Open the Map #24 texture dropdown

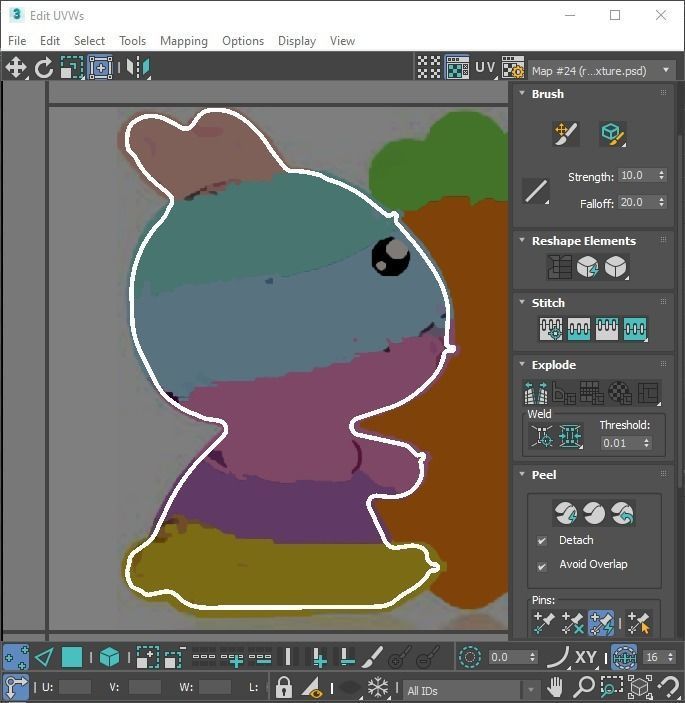click(601, 71)
